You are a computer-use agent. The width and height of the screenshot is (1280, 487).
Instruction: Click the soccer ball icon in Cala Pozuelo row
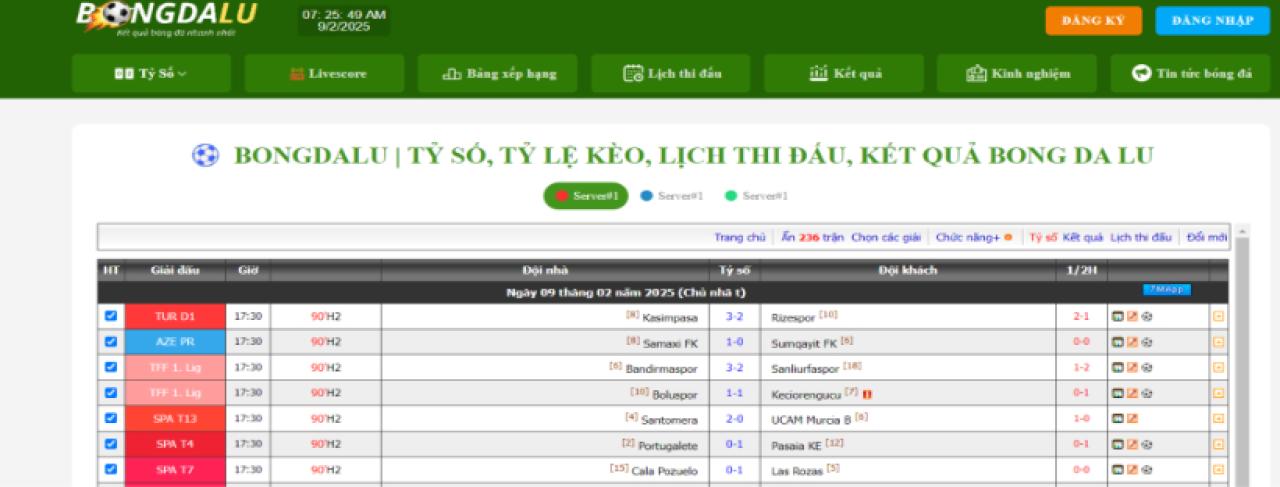[1146, 469]
